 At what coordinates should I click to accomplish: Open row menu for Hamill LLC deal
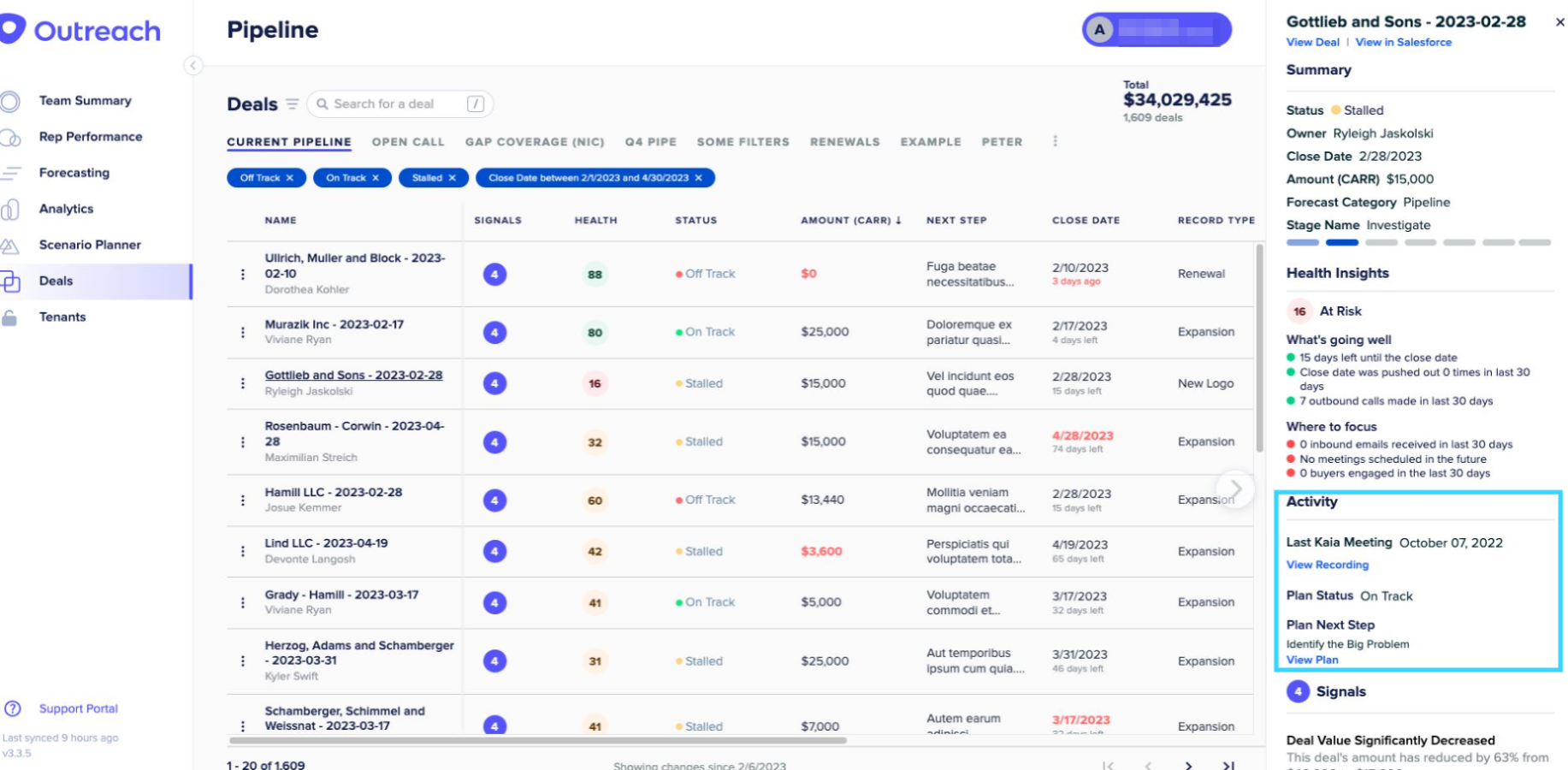tap(243, 500)
